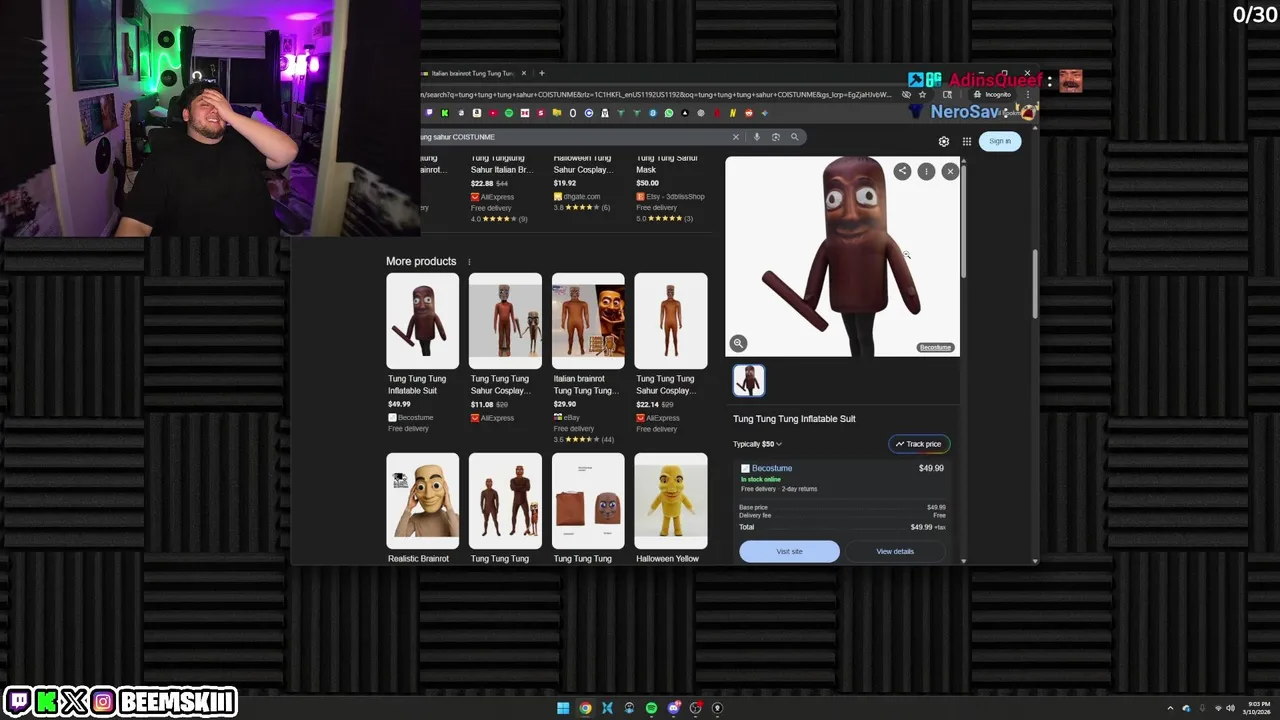
Task: Click the Tung Tung Tung Inflatable Suit title
Action: coord(794,419)
